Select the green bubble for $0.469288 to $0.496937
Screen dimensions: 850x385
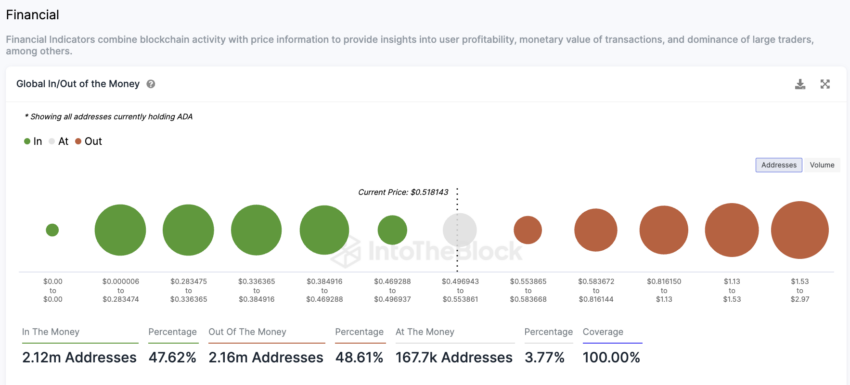(392, 230)
